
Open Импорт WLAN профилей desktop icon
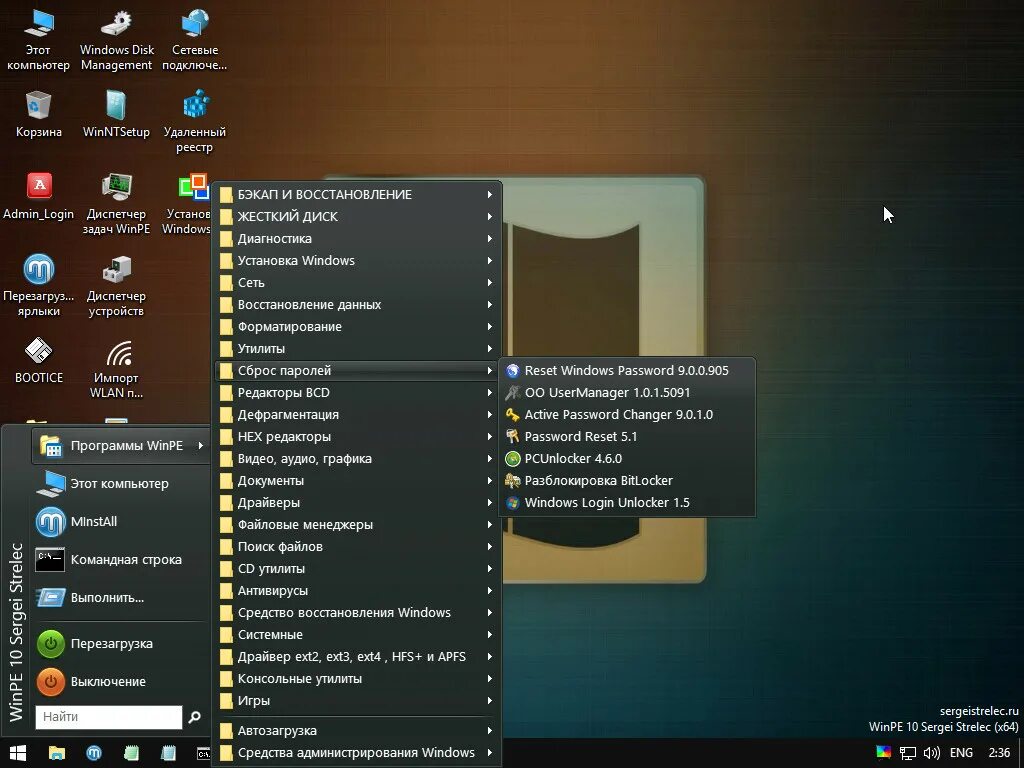[116, 369]
